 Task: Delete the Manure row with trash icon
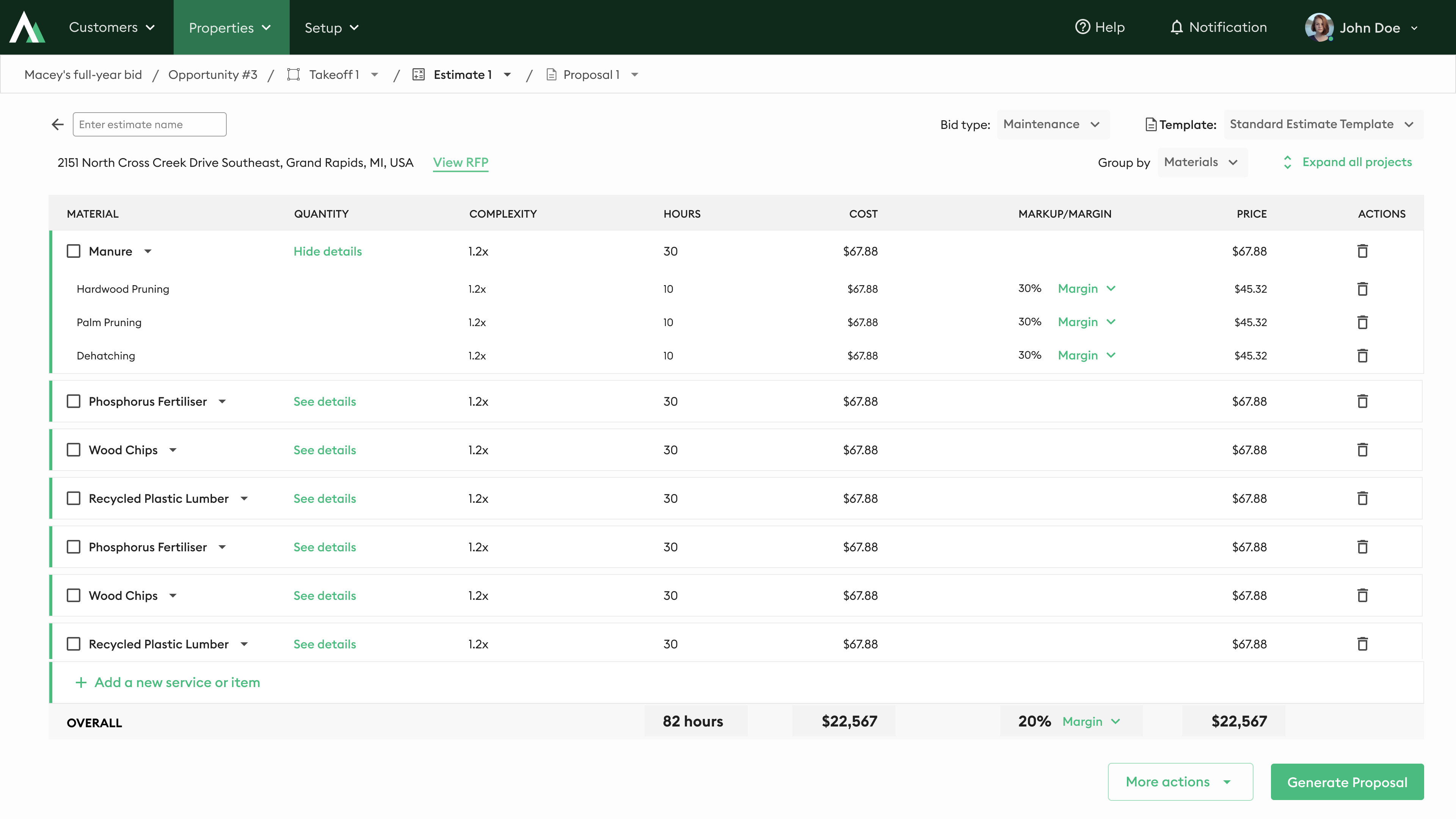pos(1362,251)
